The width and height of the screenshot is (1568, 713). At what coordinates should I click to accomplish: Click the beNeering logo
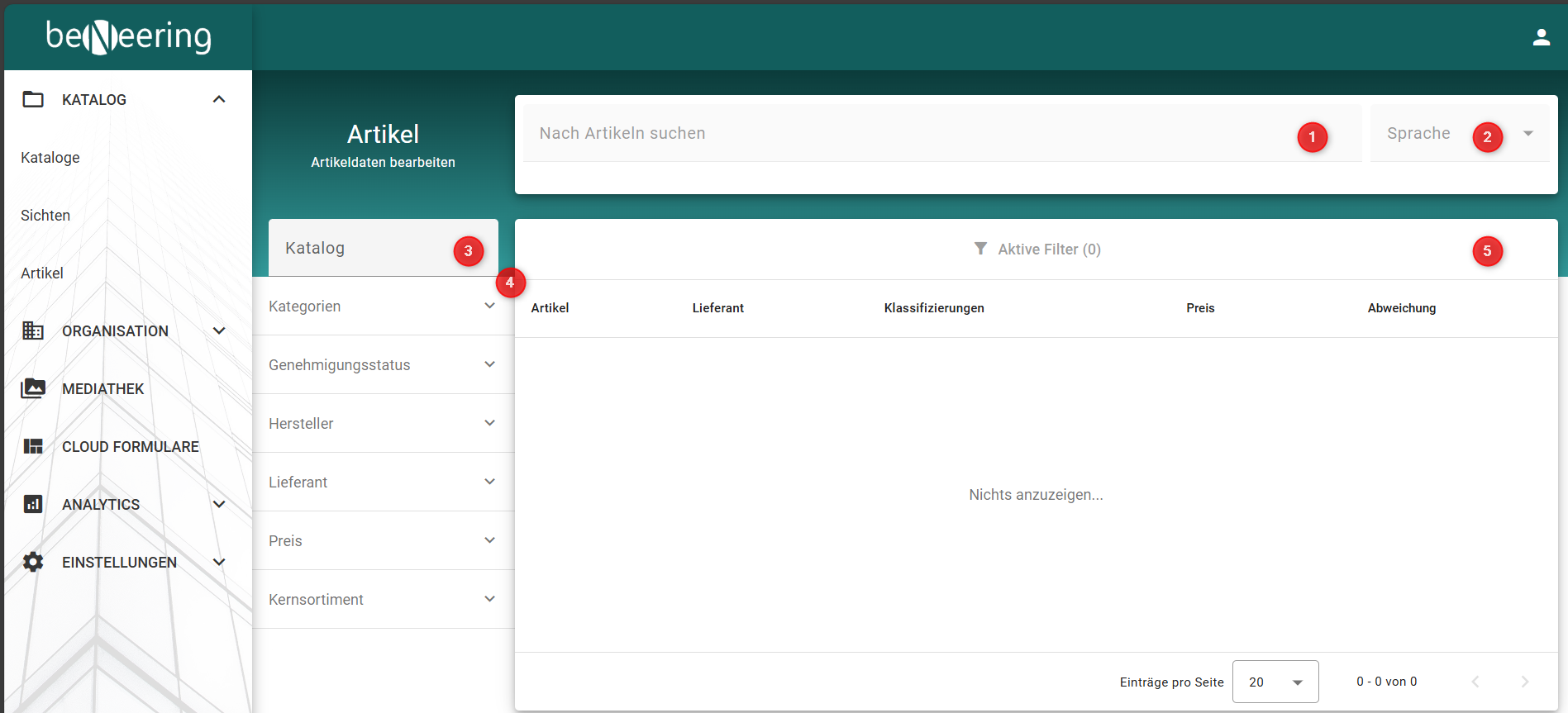tap(128, 37)
